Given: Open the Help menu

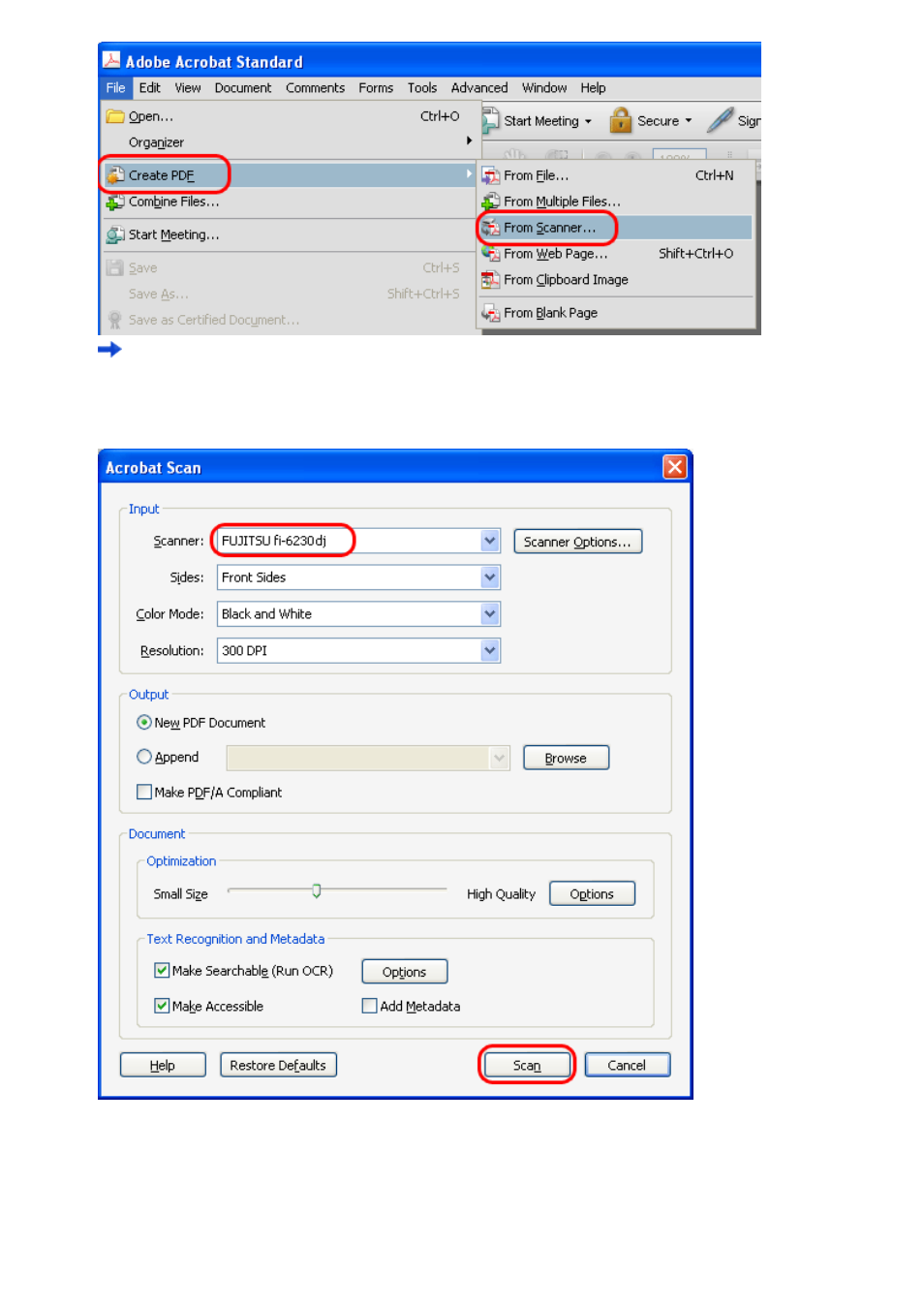Looking at the screenshot, I should pos(593,88).
